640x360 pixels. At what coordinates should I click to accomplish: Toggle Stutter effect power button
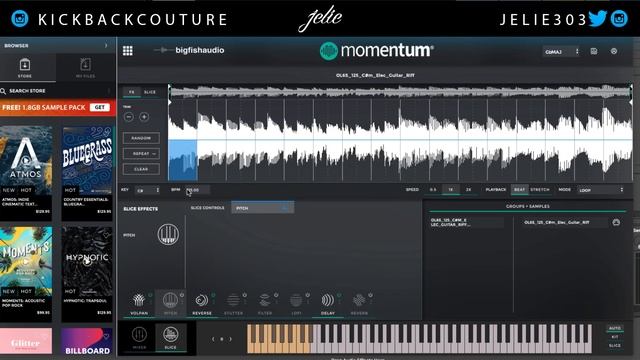point(244,295)
